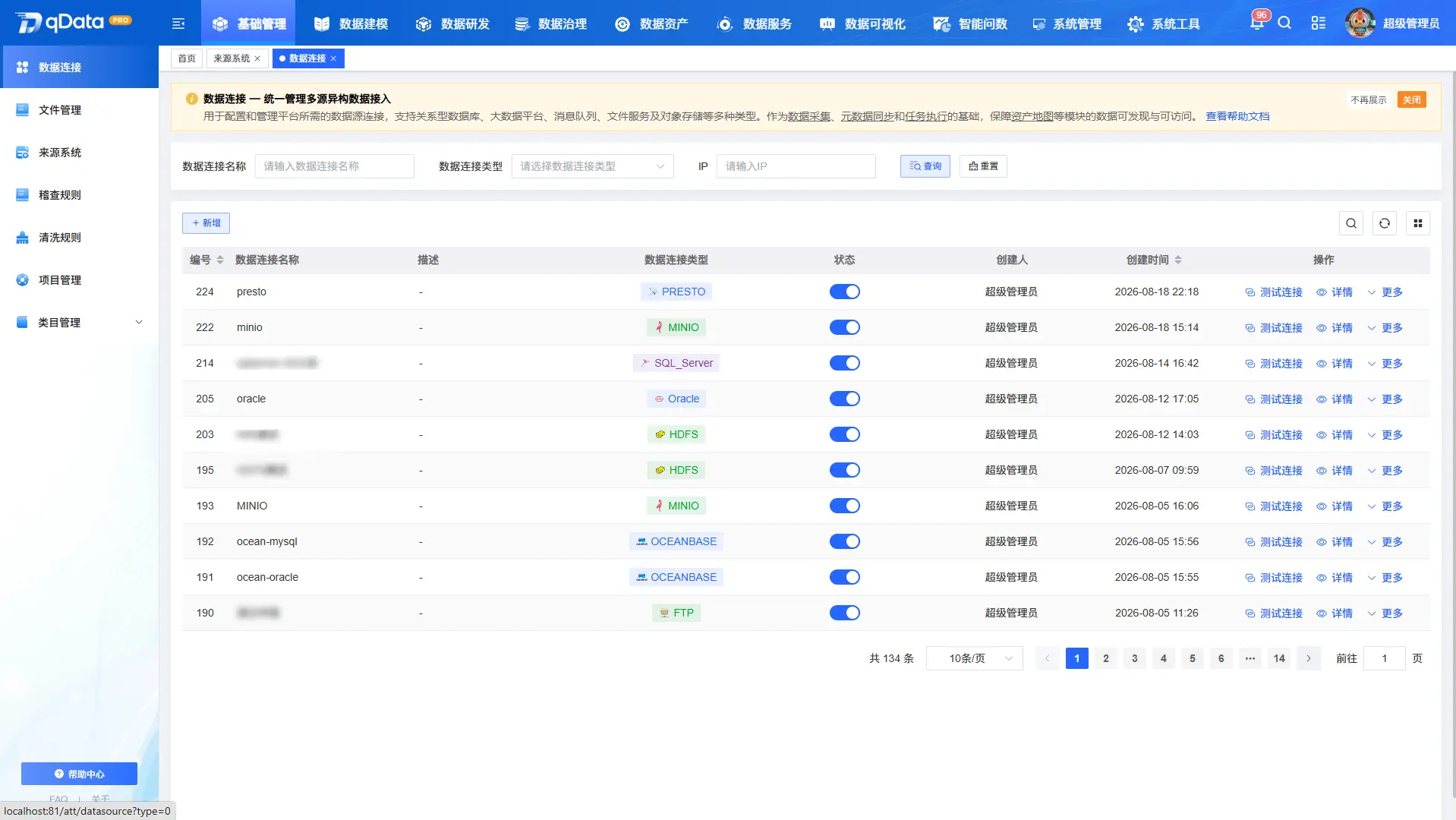Toggle status switch for presto row
Screen dimensions: 1456x820
click(x=845, y=292)
